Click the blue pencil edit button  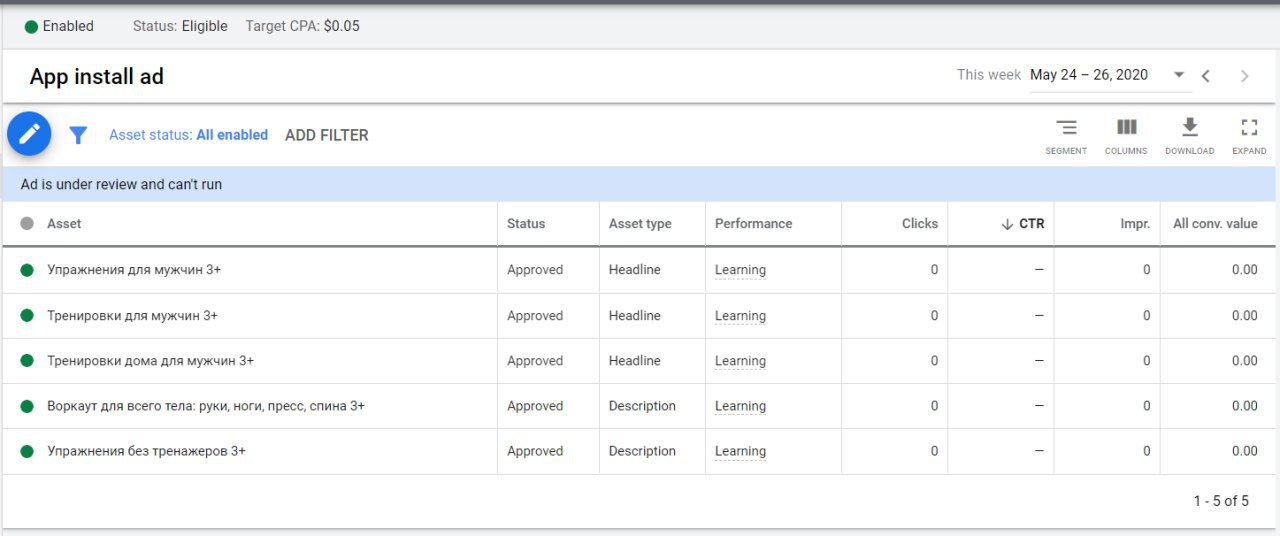point(29,133)
